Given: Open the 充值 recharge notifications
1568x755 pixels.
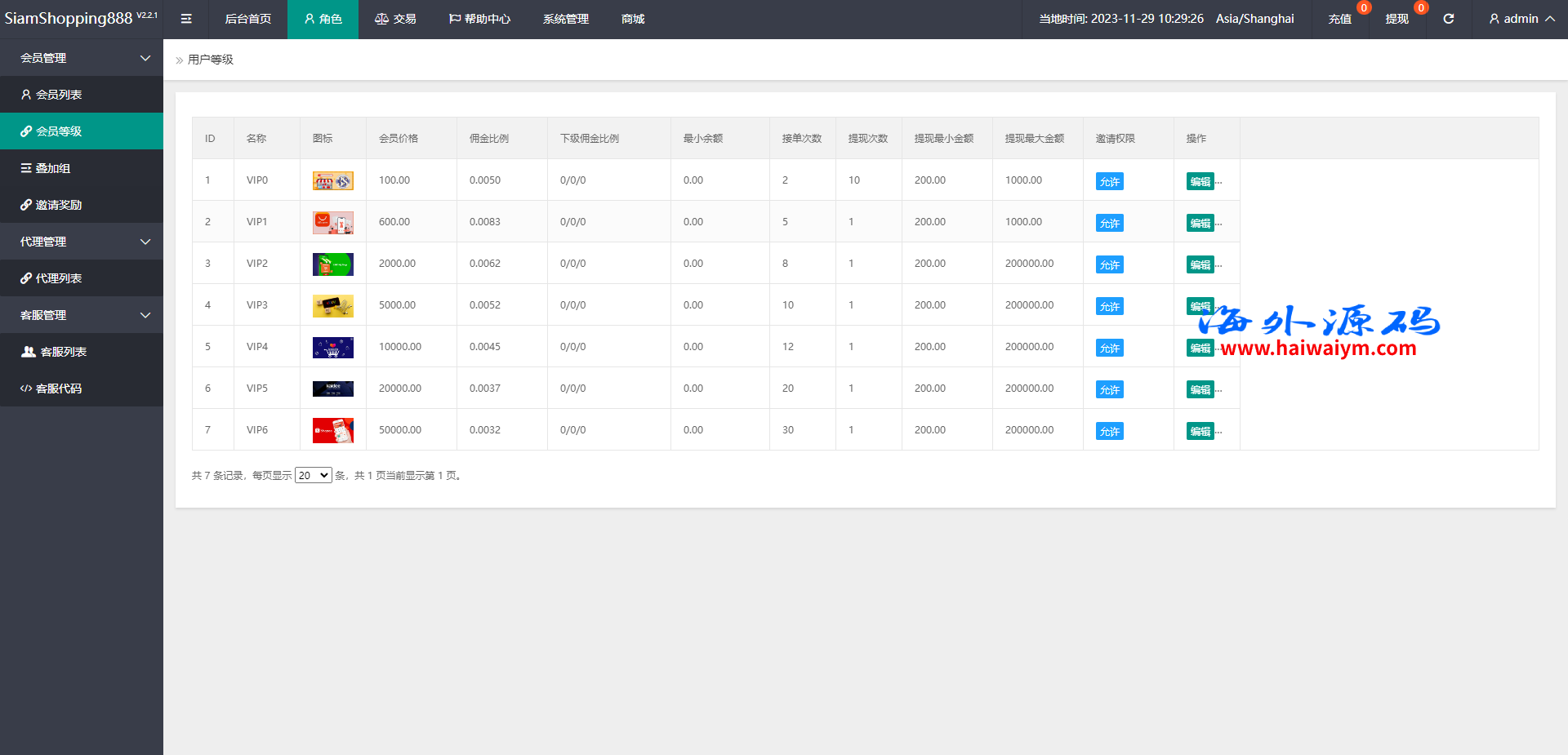Looking at the screenshot, I should (1339, 19).
